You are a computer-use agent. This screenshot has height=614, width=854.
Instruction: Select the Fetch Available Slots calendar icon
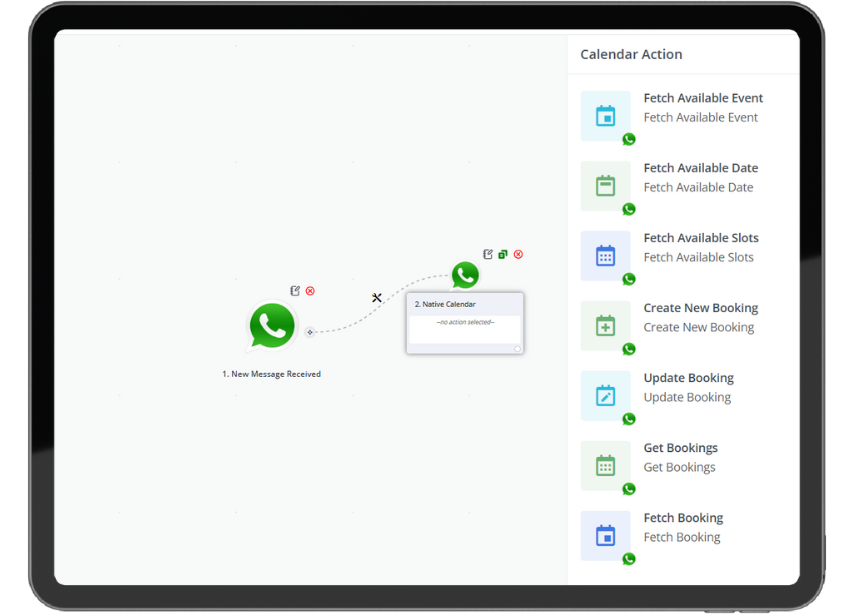605,256
